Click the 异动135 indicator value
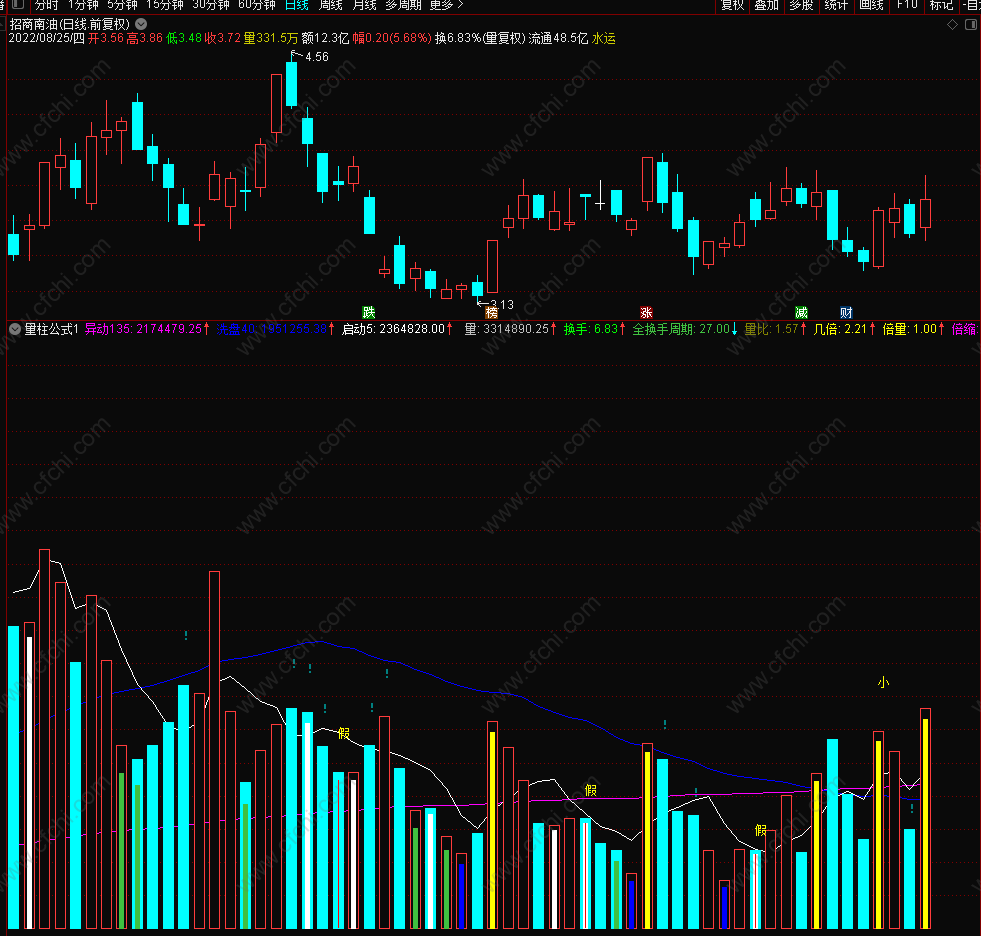The image size is (981, 936). (143, 328)
